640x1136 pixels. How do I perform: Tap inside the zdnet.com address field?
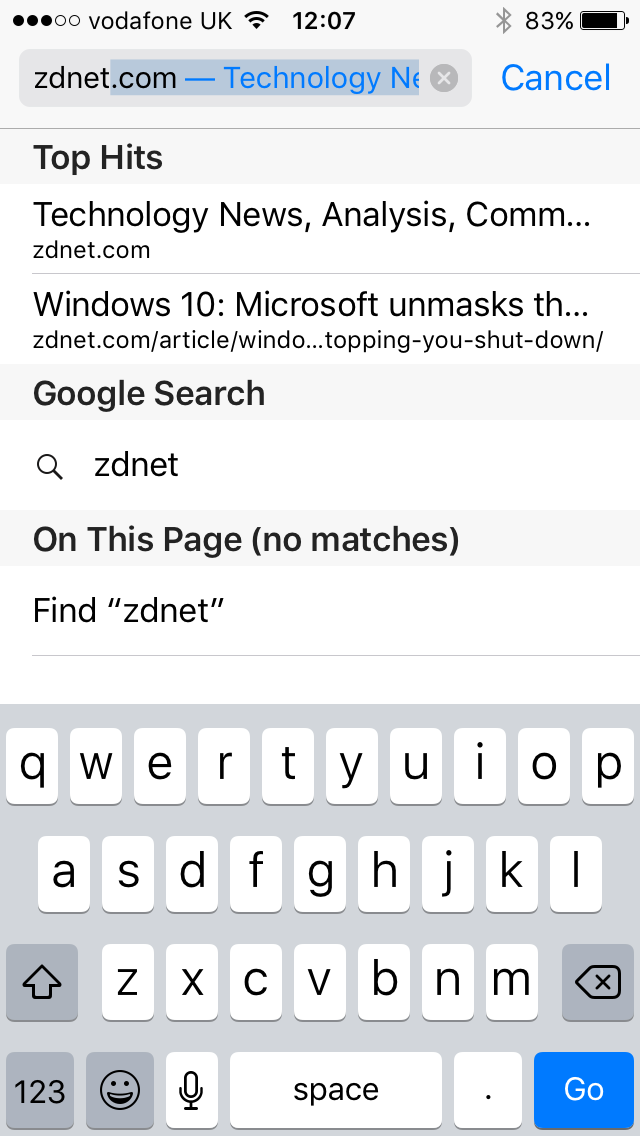(225, 78)
